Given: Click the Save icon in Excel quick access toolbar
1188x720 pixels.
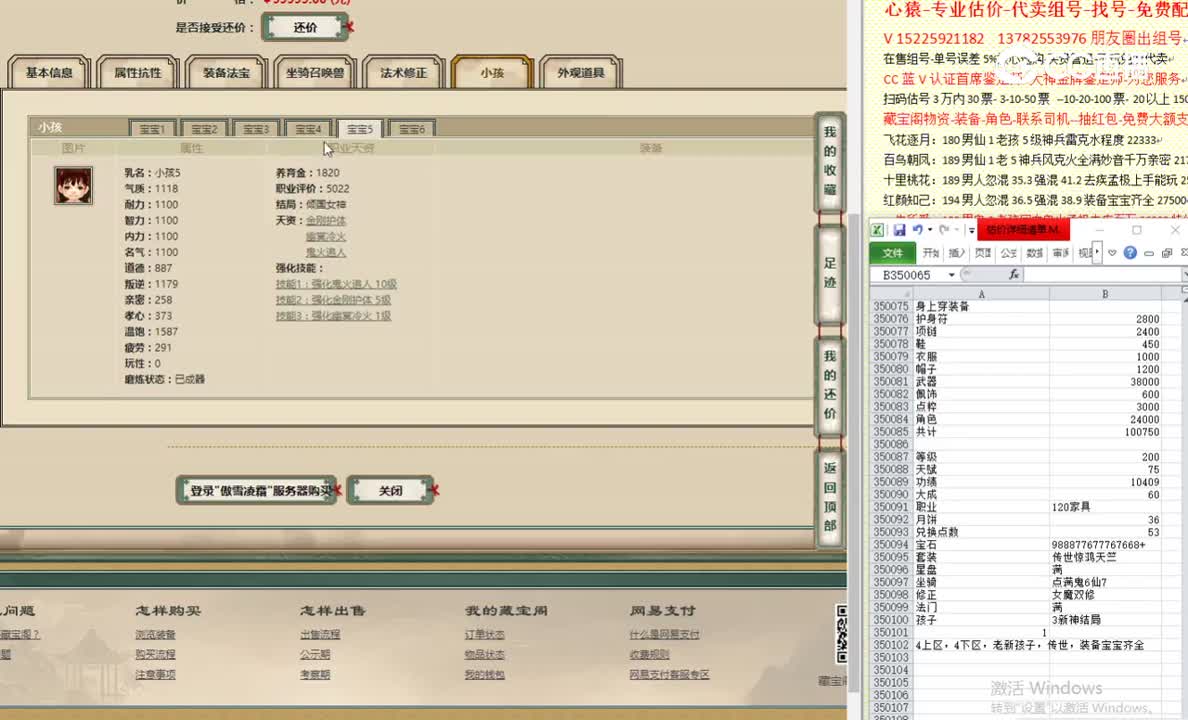Looking at the screenshot, I should 900,230.
